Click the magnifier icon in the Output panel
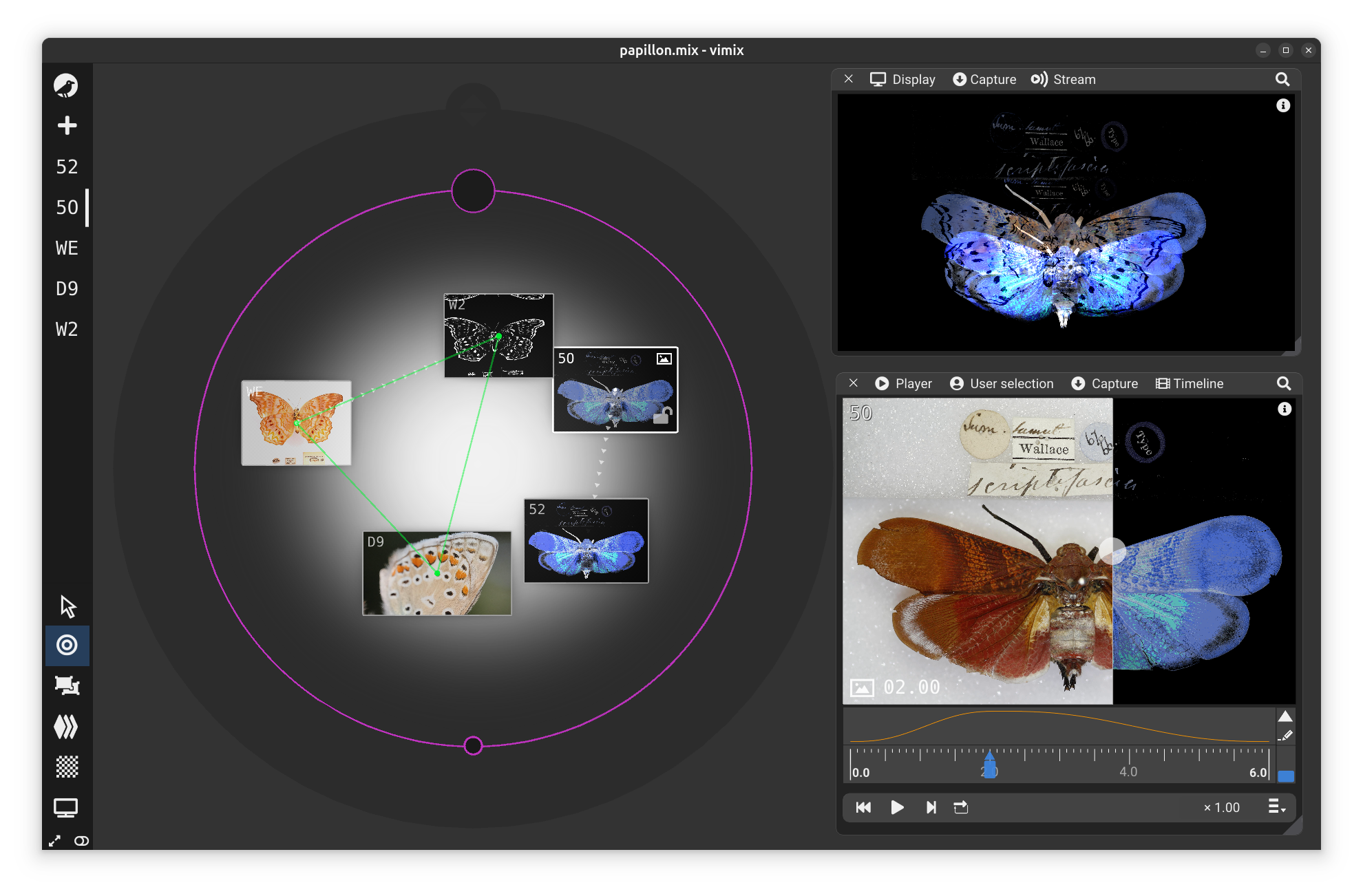The height and width of the screenshot is (896, 1363). pyautogui.click(x=1282, y=80)
